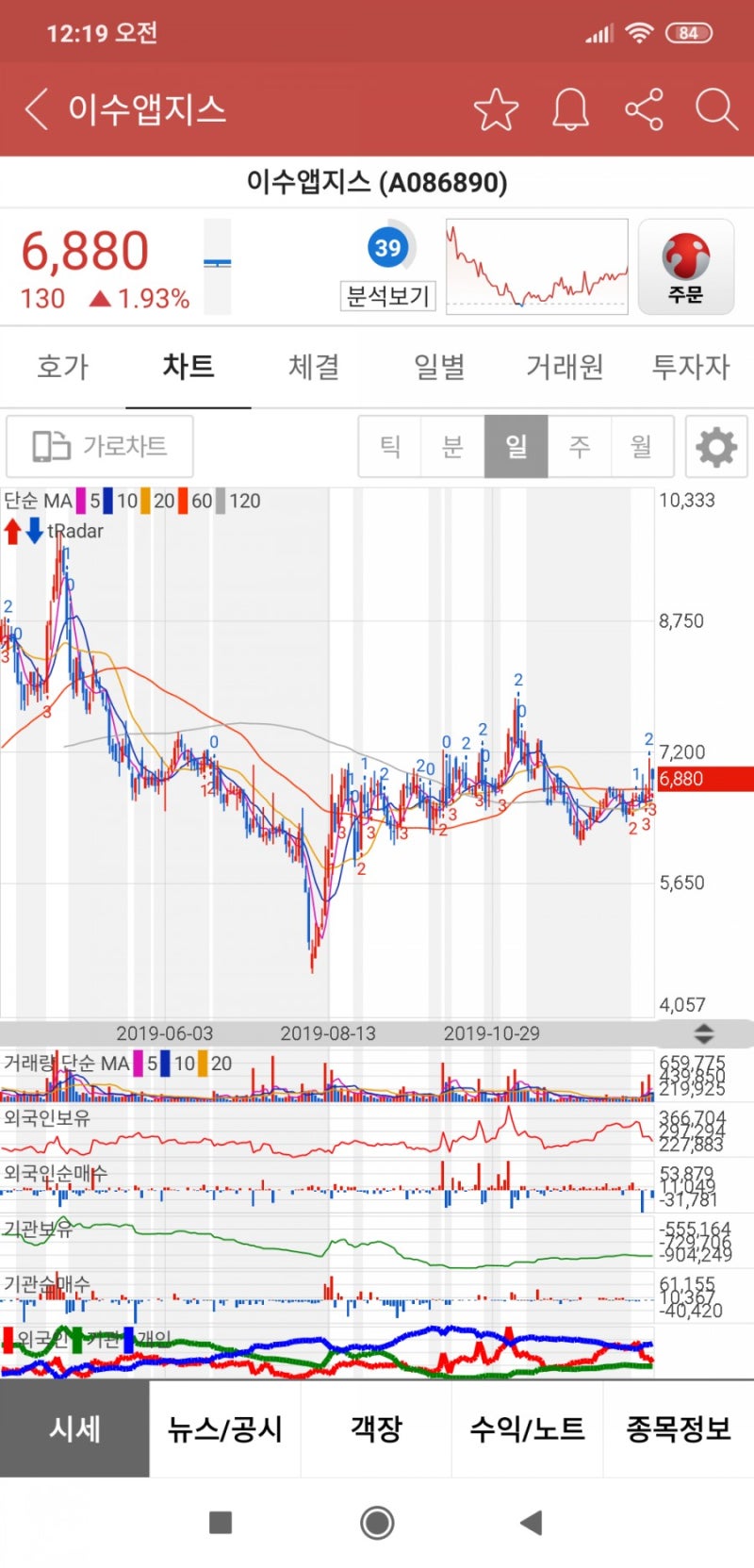
Task: Select the 호가 tab
Action: tap(62, 367)
